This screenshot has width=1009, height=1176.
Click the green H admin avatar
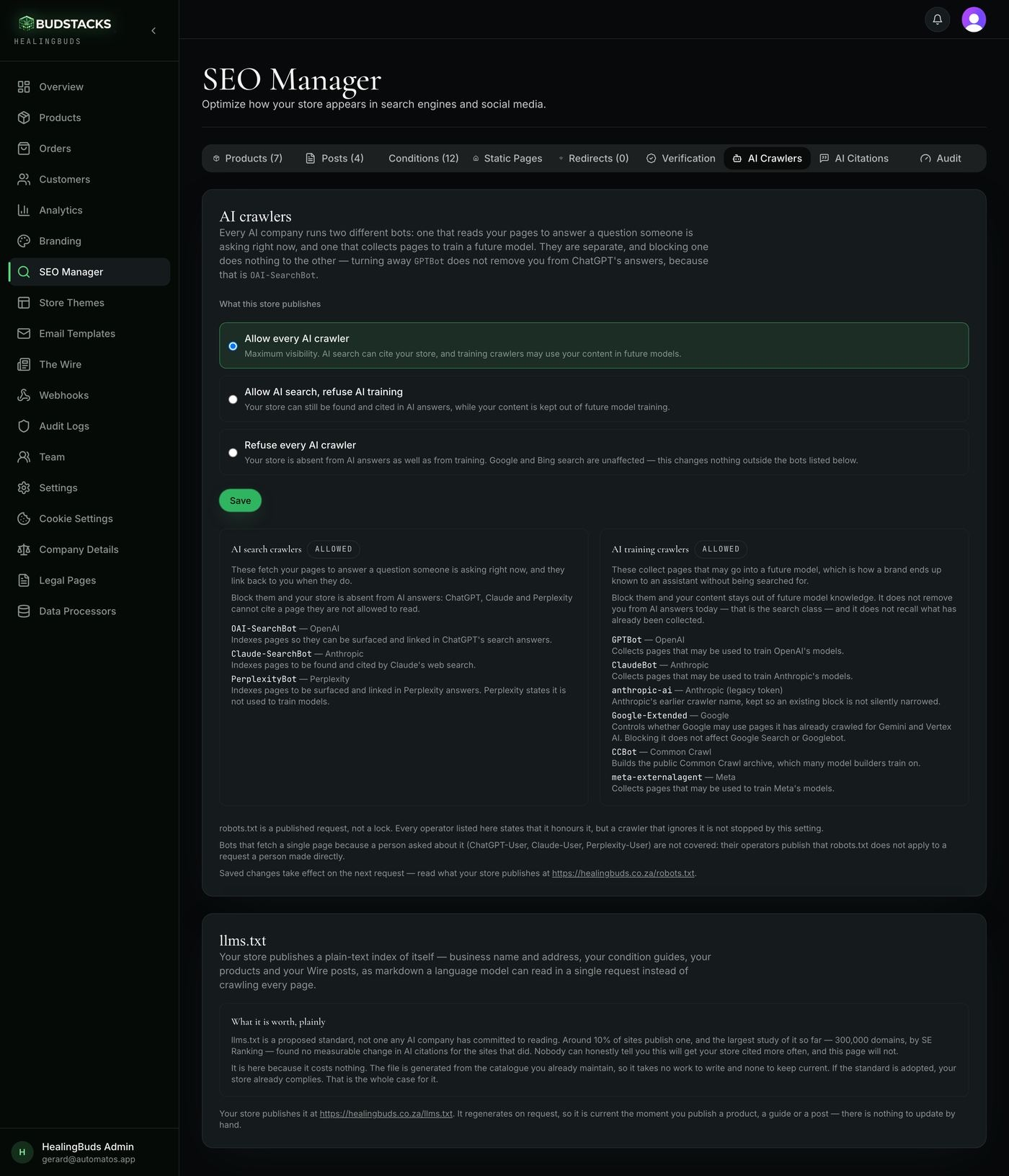tap(22, 1152)
